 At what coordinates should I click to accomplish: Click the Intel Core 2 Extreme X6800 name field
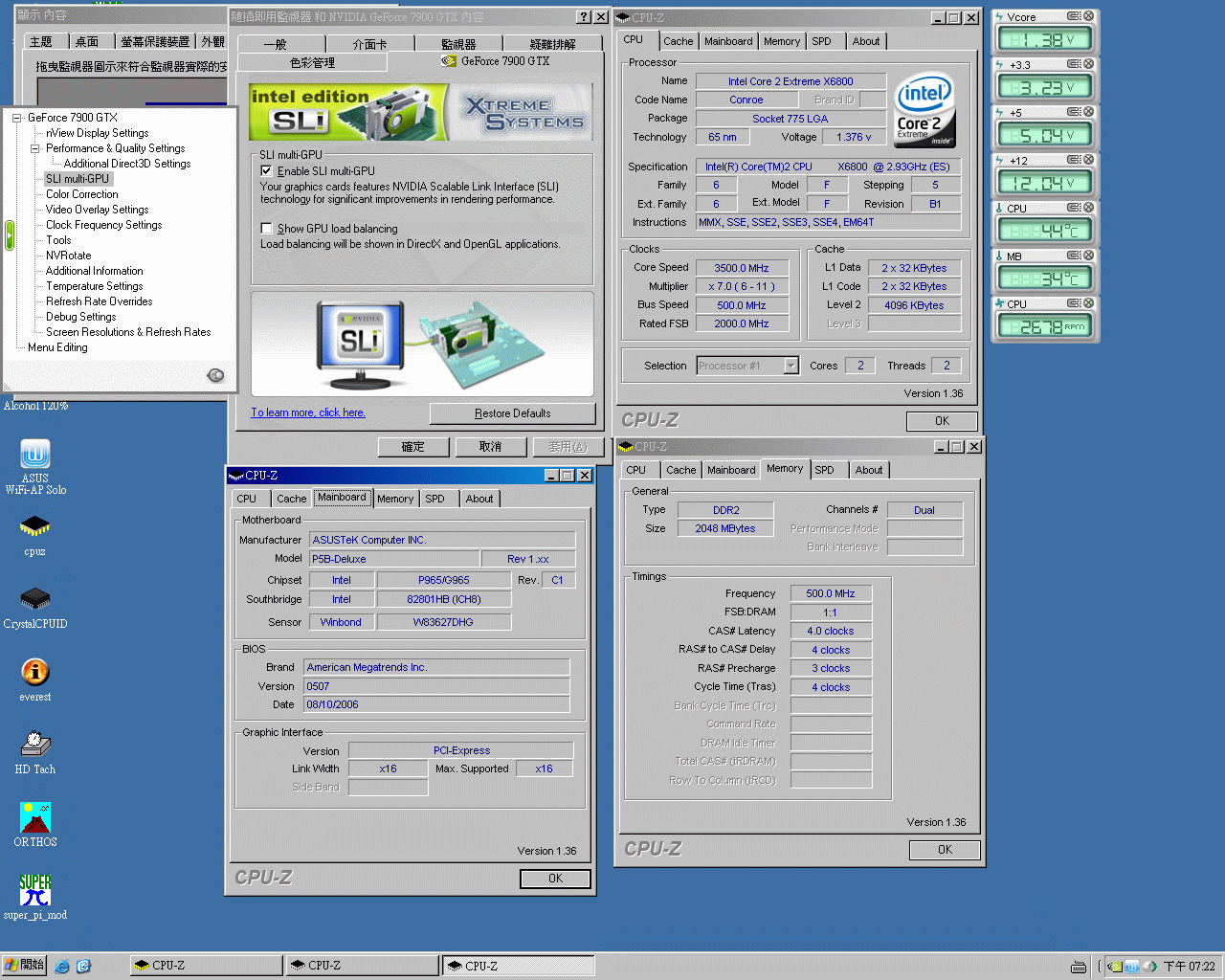[791, 81]
